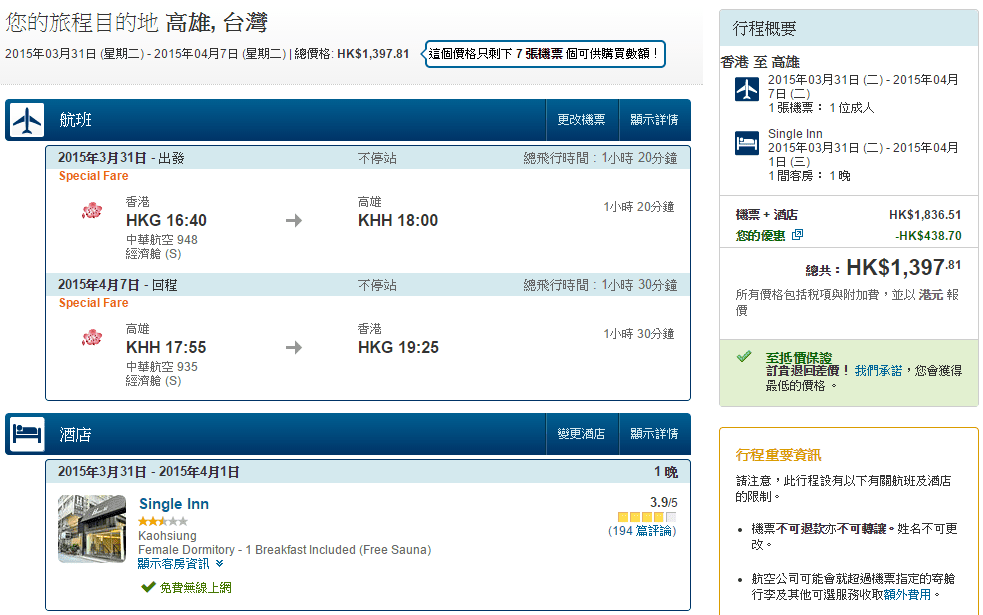Click the popup icon beside 您的優惠
The image size is (983, 615).
797,236
